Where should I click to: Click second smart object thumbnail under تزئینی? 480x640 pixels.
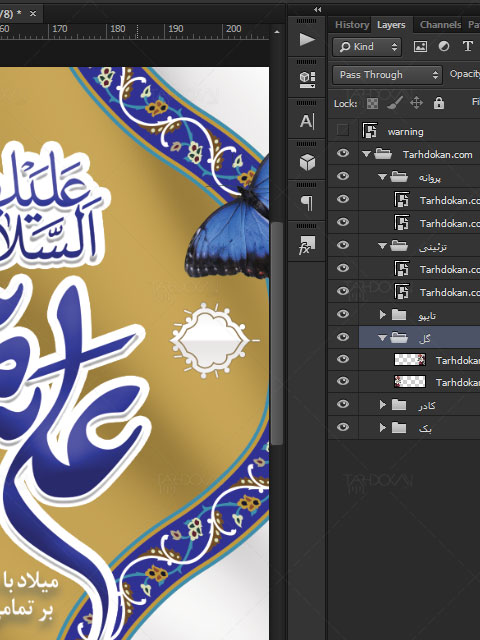click(x=402, y=291)
